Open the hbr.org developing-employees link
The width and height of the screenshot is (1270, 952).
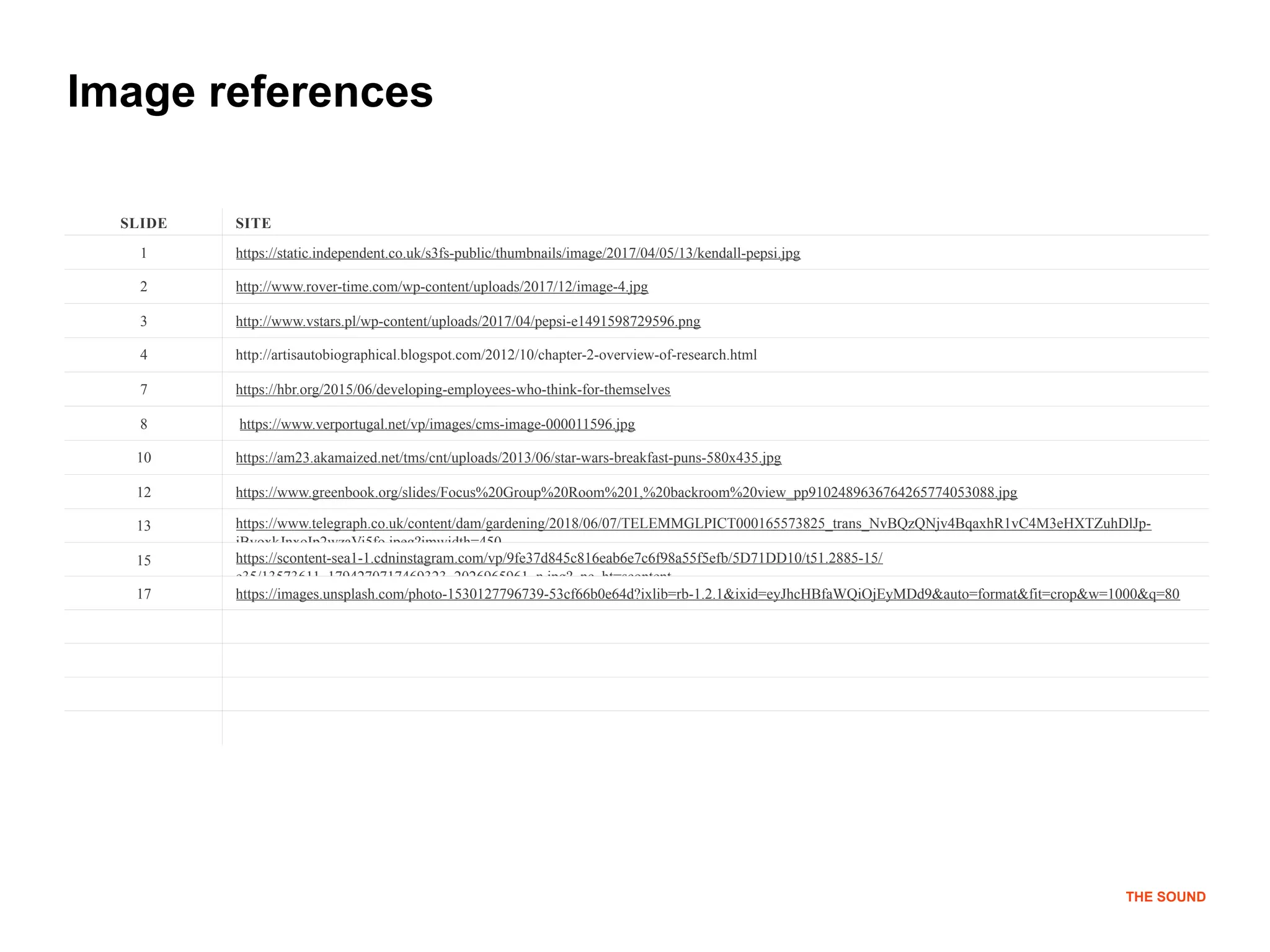453,390
